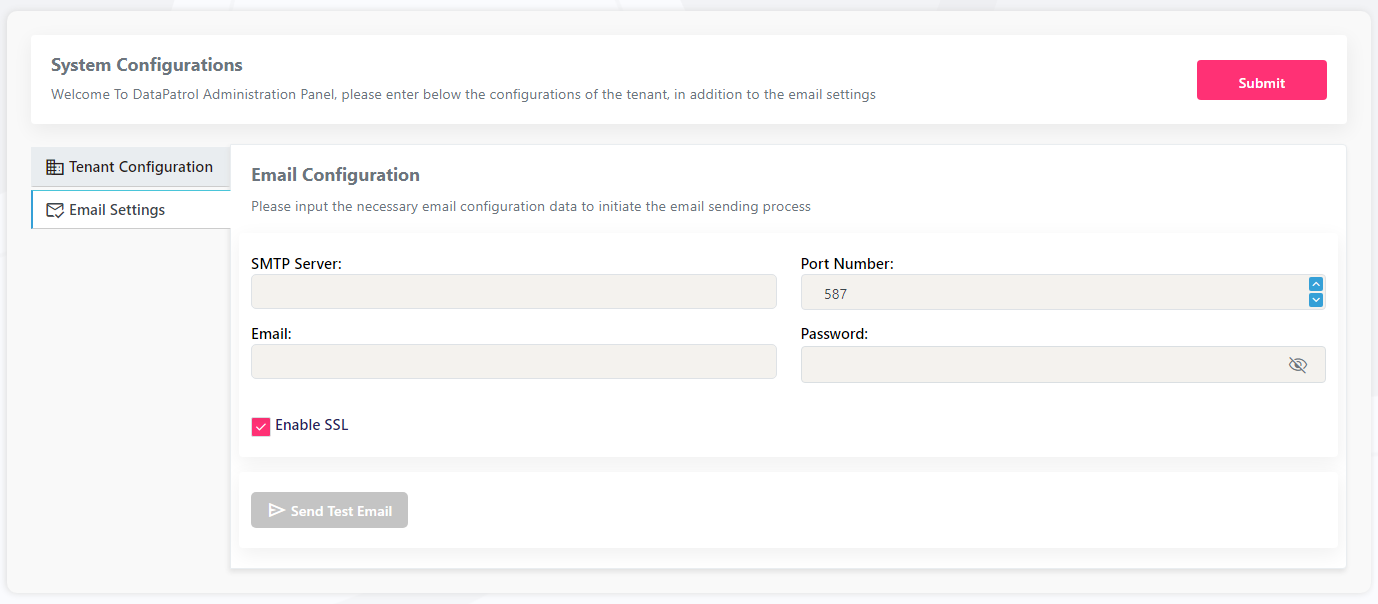This screenshot has width=1378, height=604.
Task: Click the Port Number field label
Action: 847,264
